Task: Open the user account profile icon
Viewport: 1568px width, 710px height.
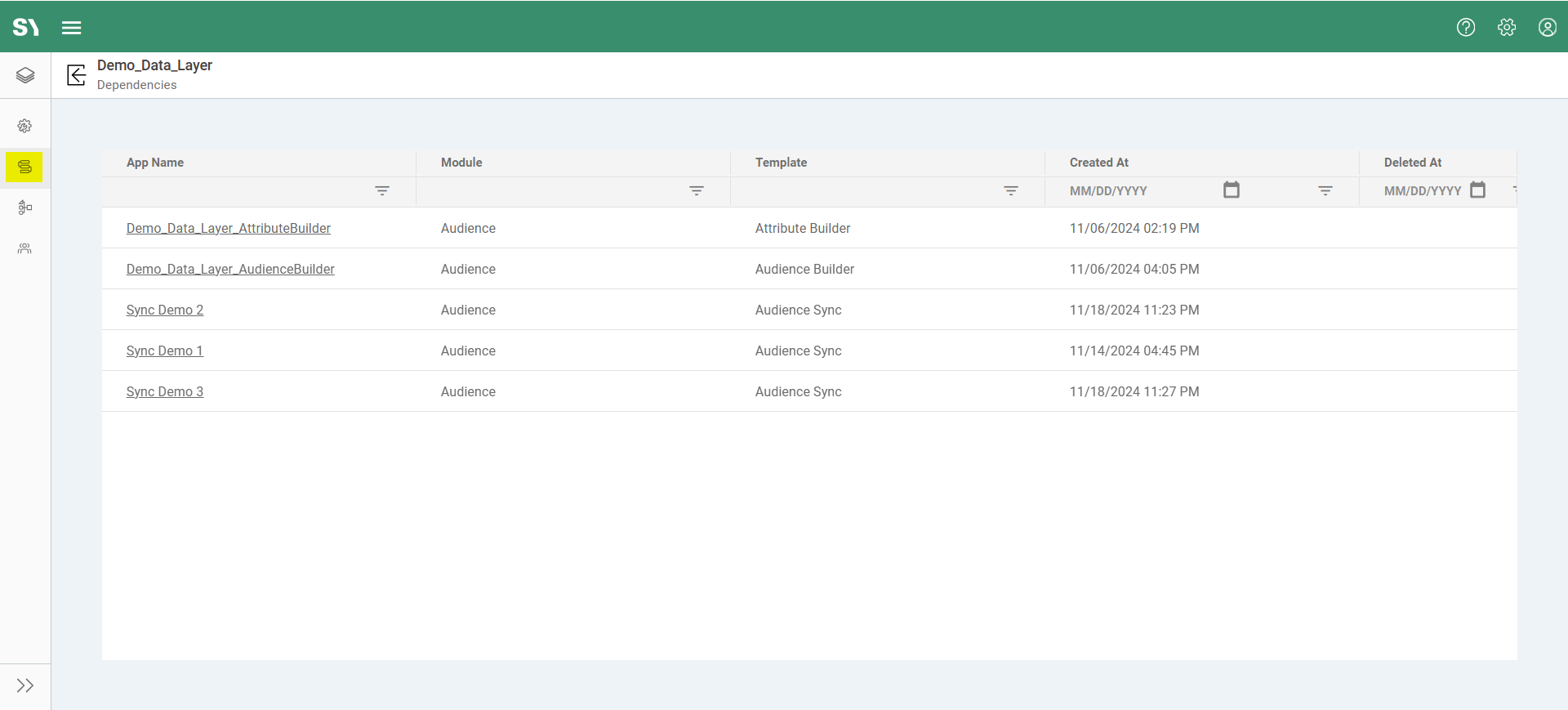Action: click(x=1548, y=28)
